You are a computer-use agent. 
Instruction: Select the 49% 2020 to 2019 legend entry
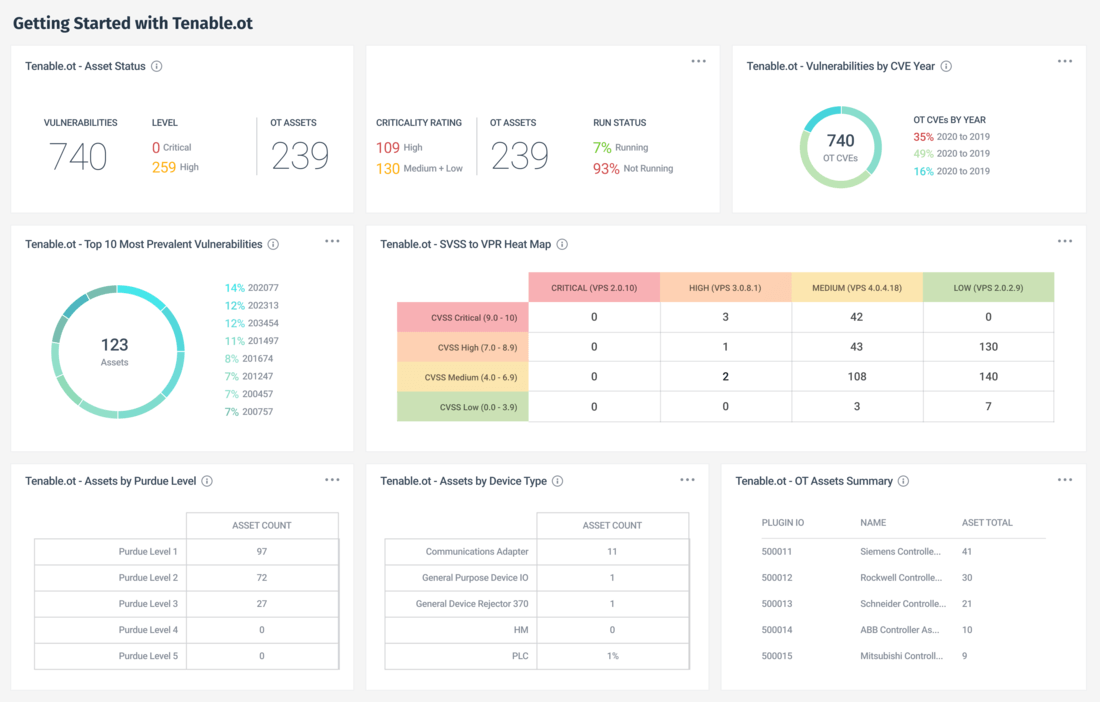point(951,154)
